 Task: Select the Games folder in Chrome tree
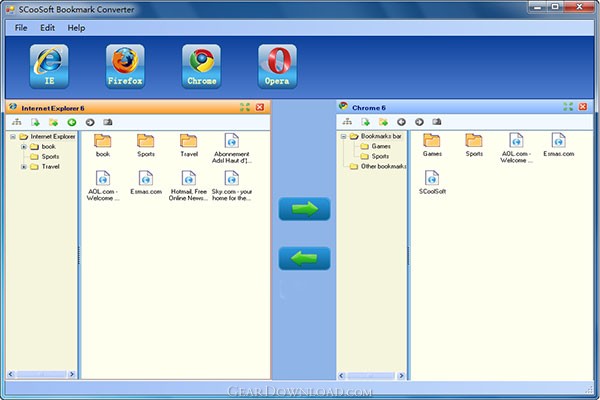(x=381, y=146)
